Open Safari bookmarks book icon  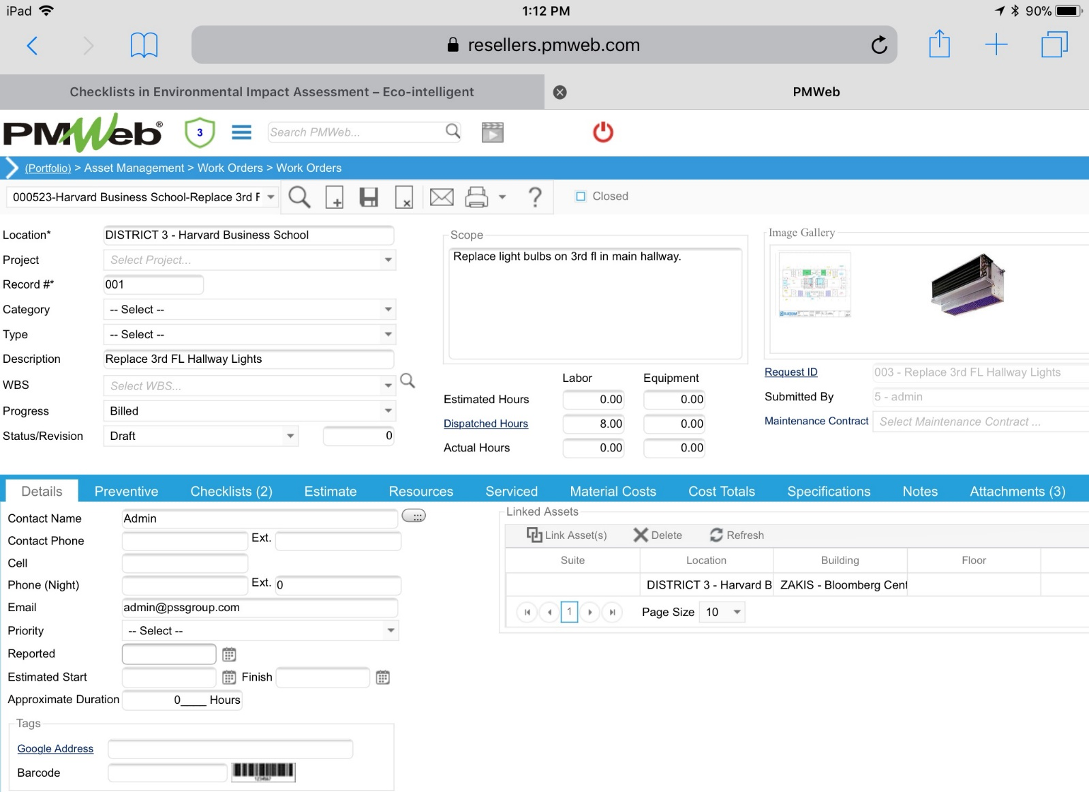144,46
